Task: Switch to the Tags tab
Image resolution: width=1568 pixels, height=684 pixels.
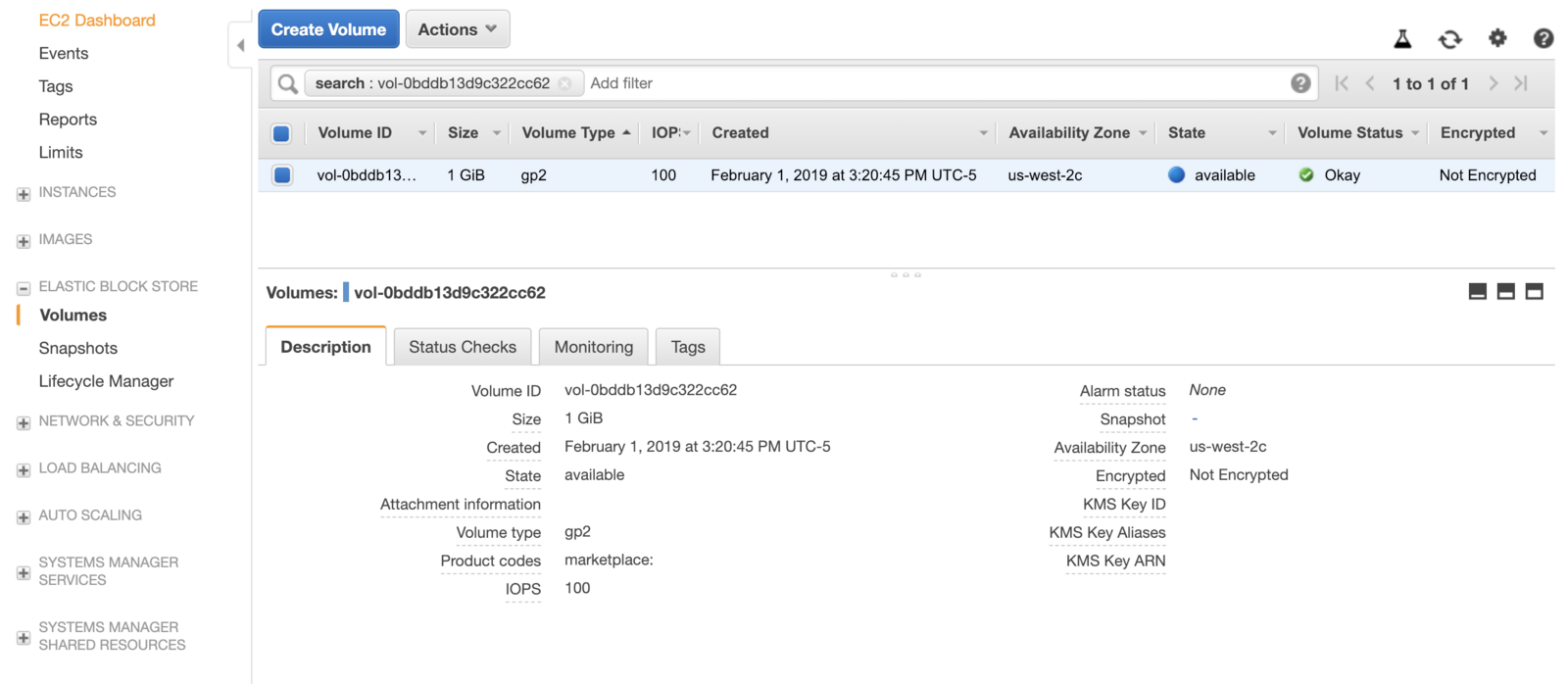Action: 688,347
